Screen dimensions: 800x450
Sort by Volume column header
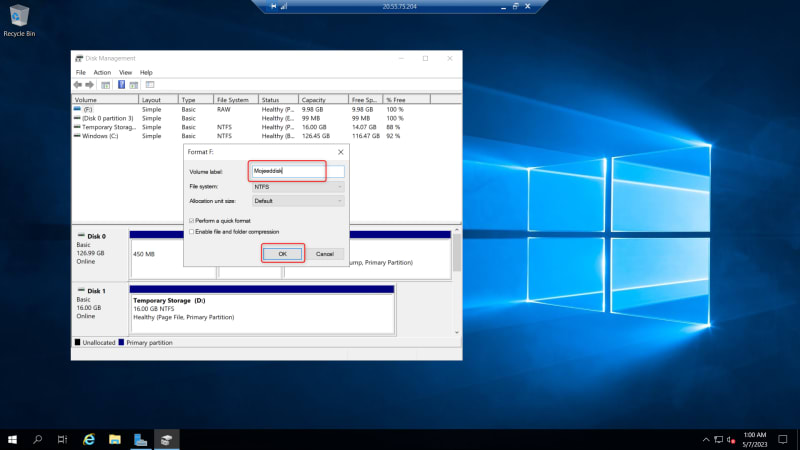click(x=105, y=99)
